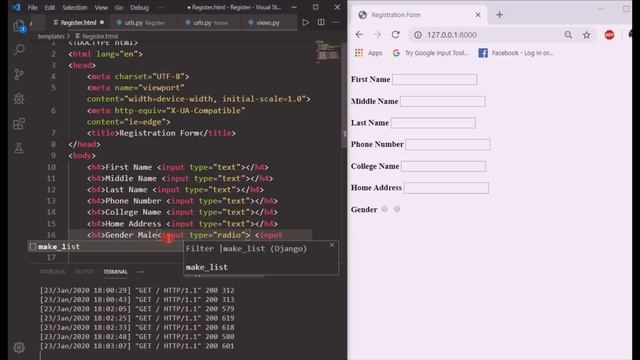Image resolution: width=640 pixels, height=360 pixels.
Task: Click the College Name input field
Action: (443, 166)
